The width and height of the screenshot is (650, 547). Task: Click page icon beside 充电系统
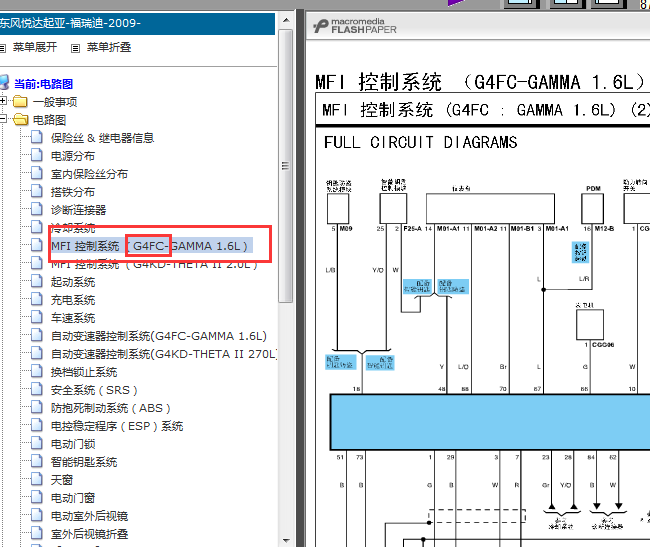[x=37, y=299]
